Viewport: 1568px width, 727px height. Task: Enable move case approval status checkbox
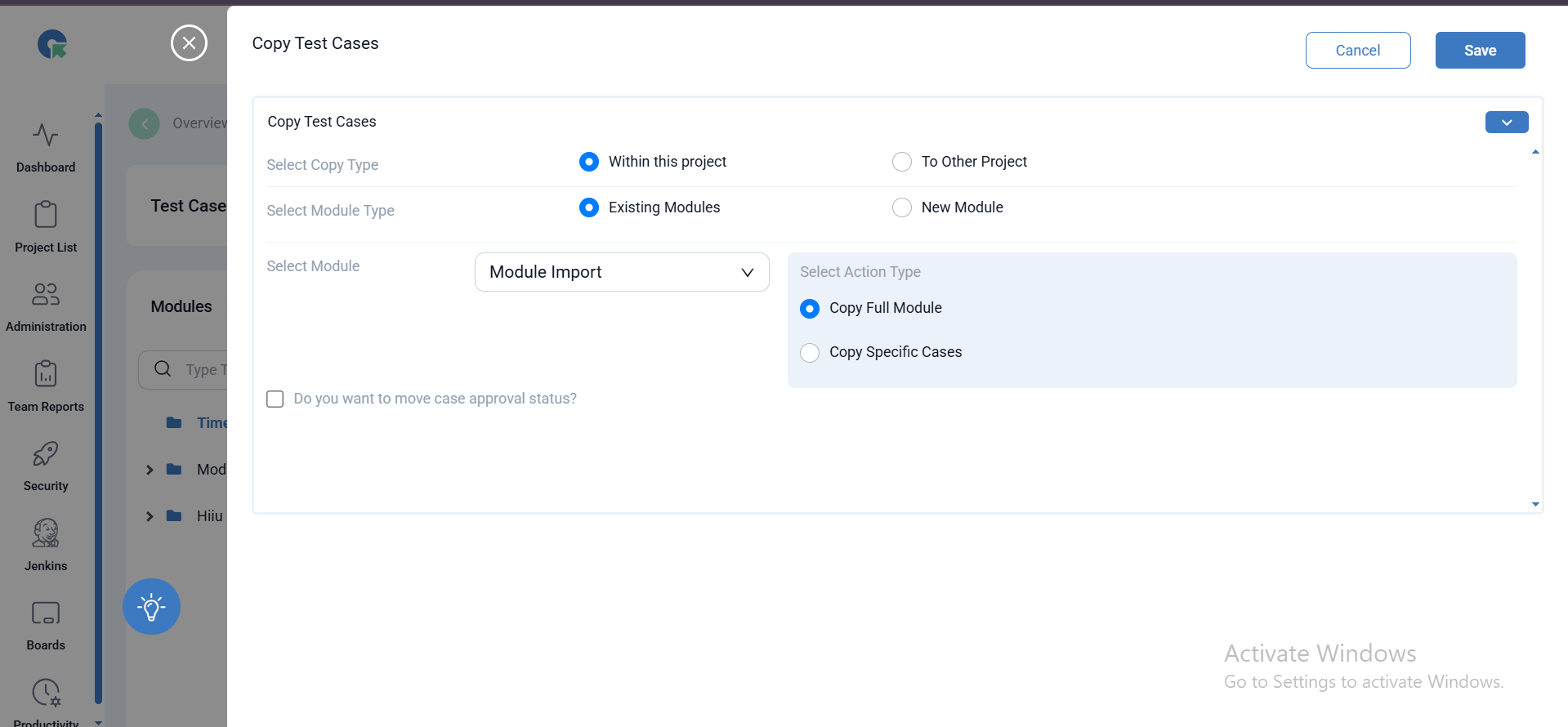[275, 399]
